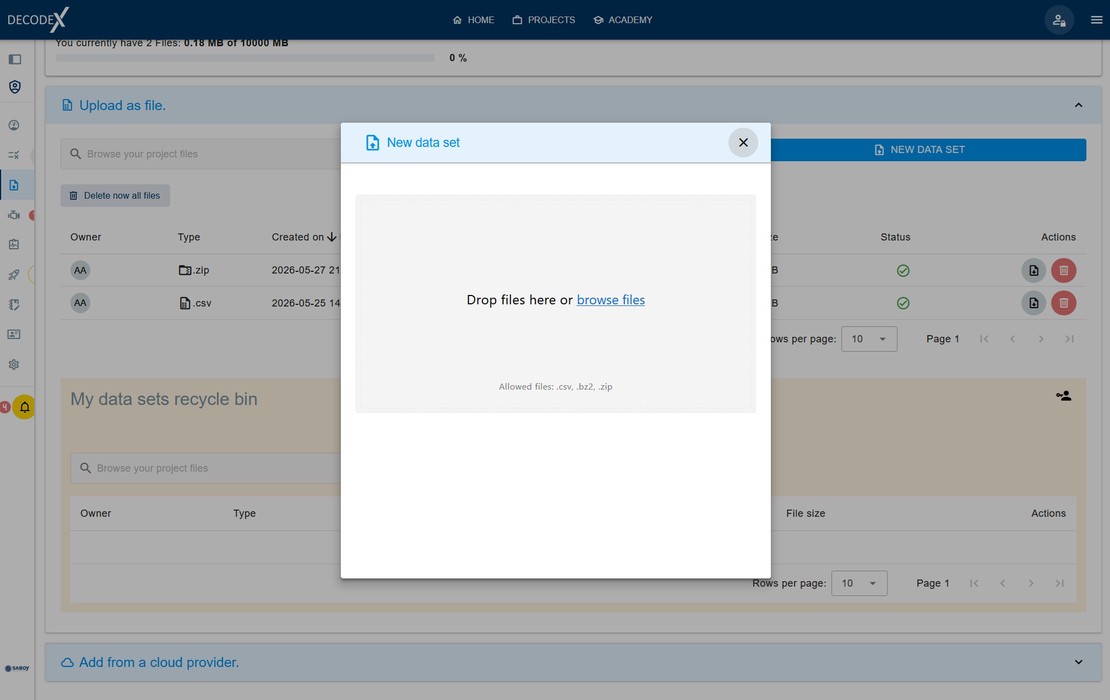Click the Delete now all files button
The image size is (1110, 700).
pos(115,195)
